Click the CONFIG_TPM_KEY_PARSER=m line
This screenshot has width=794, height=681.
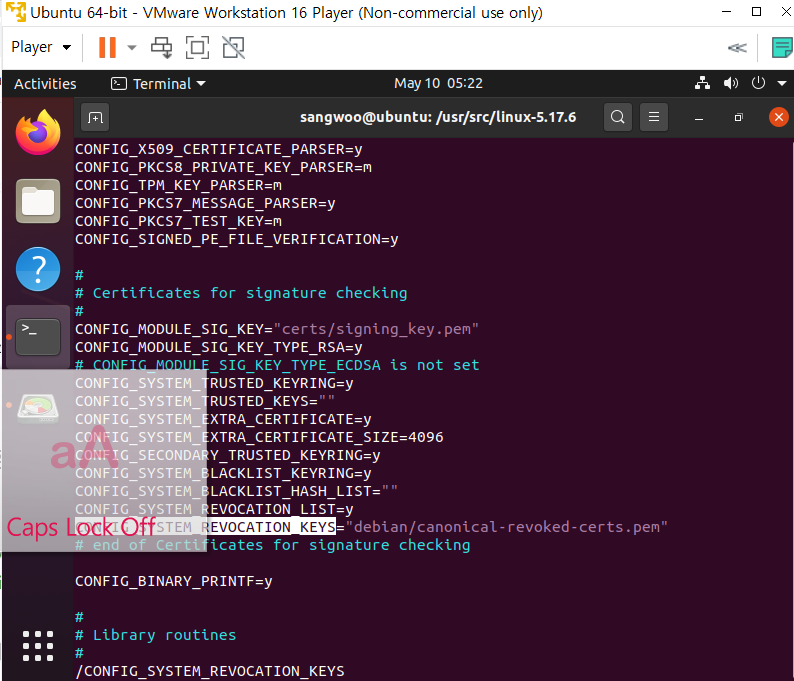[178, 185]
